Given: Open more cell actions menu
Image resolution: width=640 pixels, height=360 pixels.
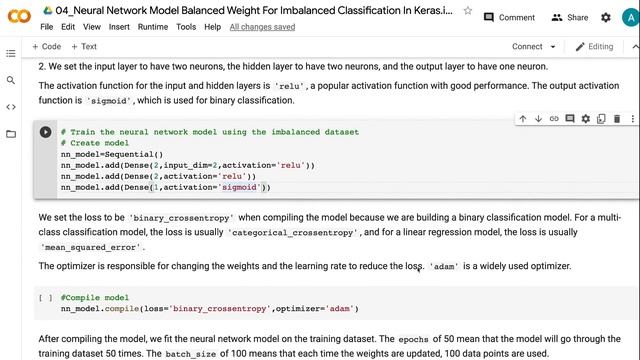Looking at the screenshot, I should [633, 119].
